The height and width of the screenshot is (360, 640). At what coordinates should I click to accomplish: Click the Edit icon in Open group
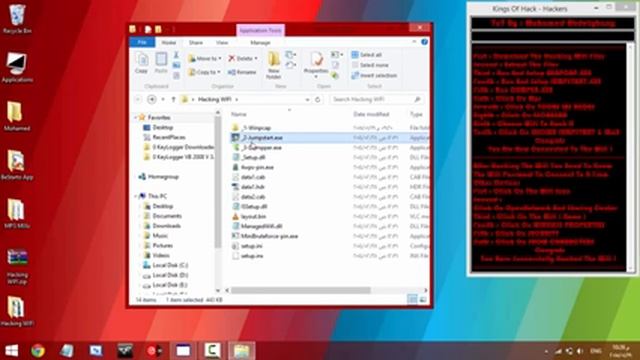[335, 65]
